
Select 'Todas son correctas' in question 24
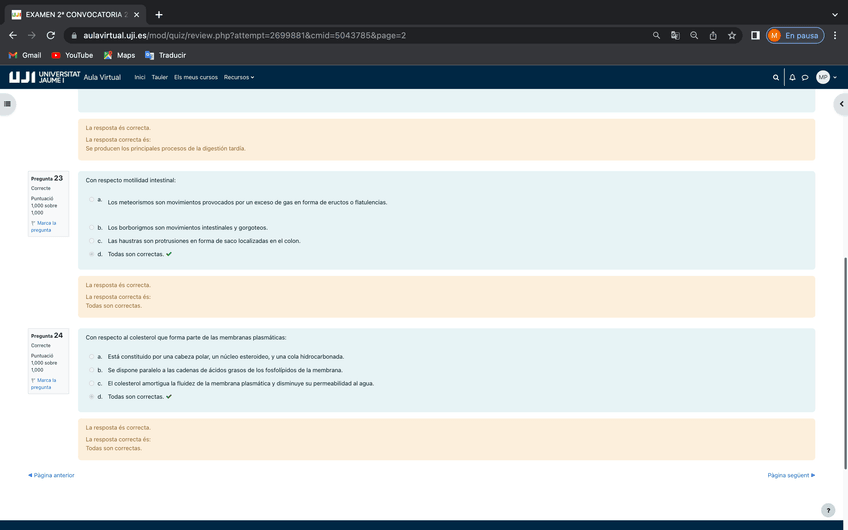(92, 397)
